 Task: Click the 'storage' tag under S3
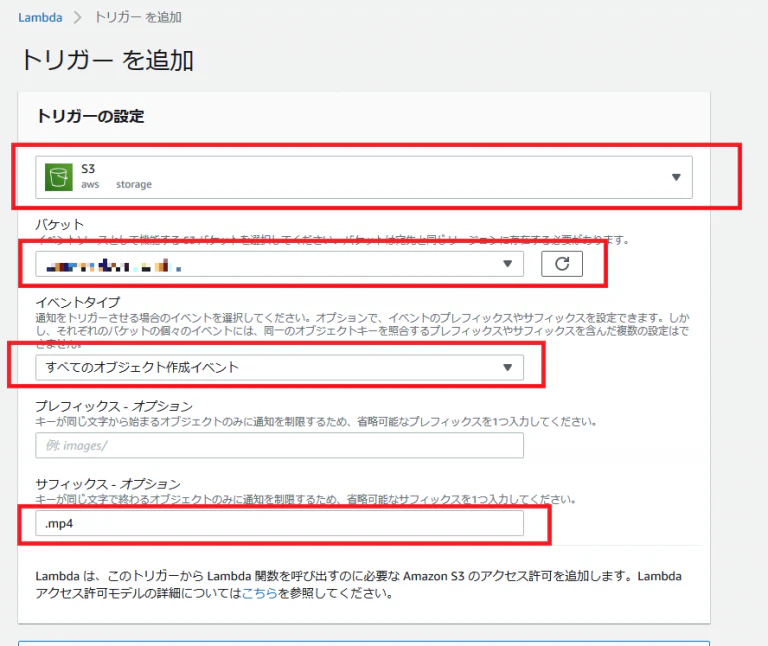(x=134, y=185)
